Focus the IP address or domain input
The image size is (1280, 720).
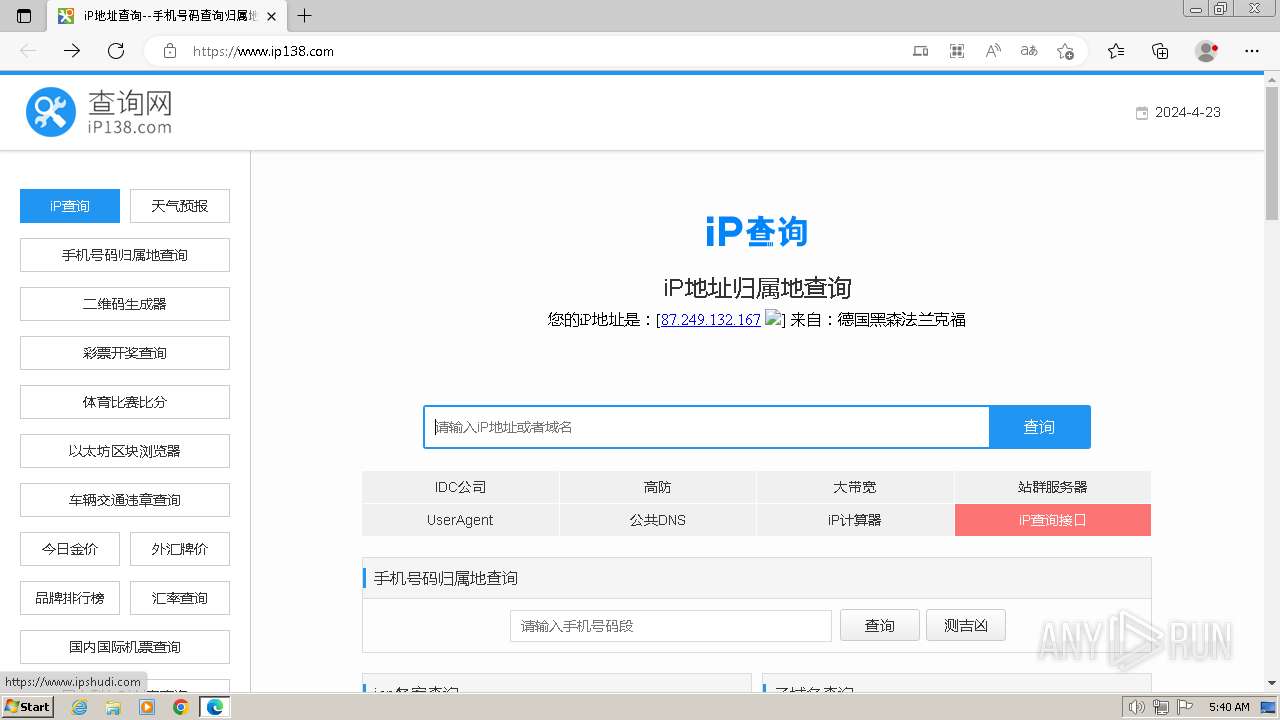pos(706,427)
